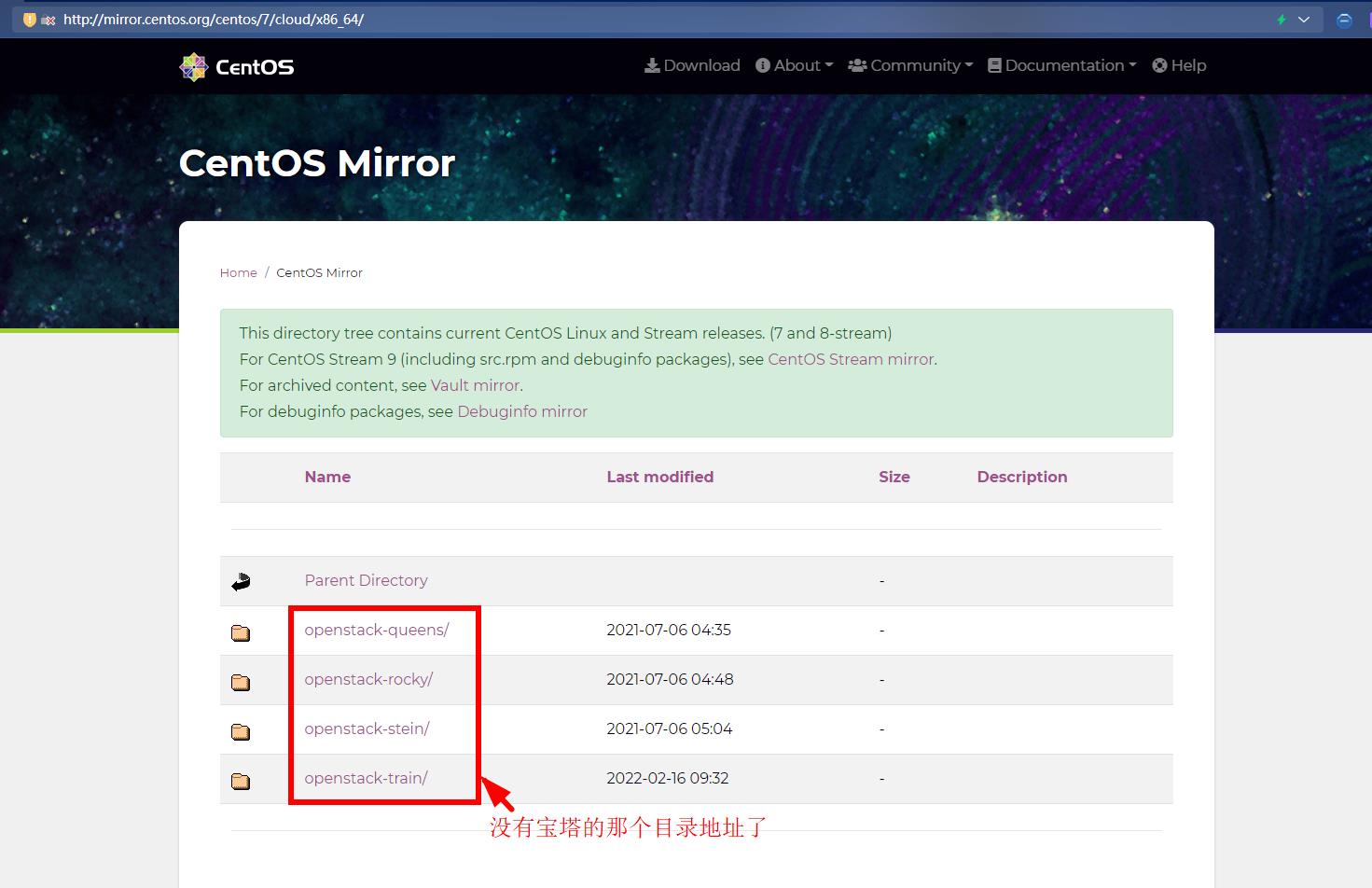The width and height of the screenshot is (1372, 888).
Task: Sort listing by Last modified column
Action: (x=660, y=477)
